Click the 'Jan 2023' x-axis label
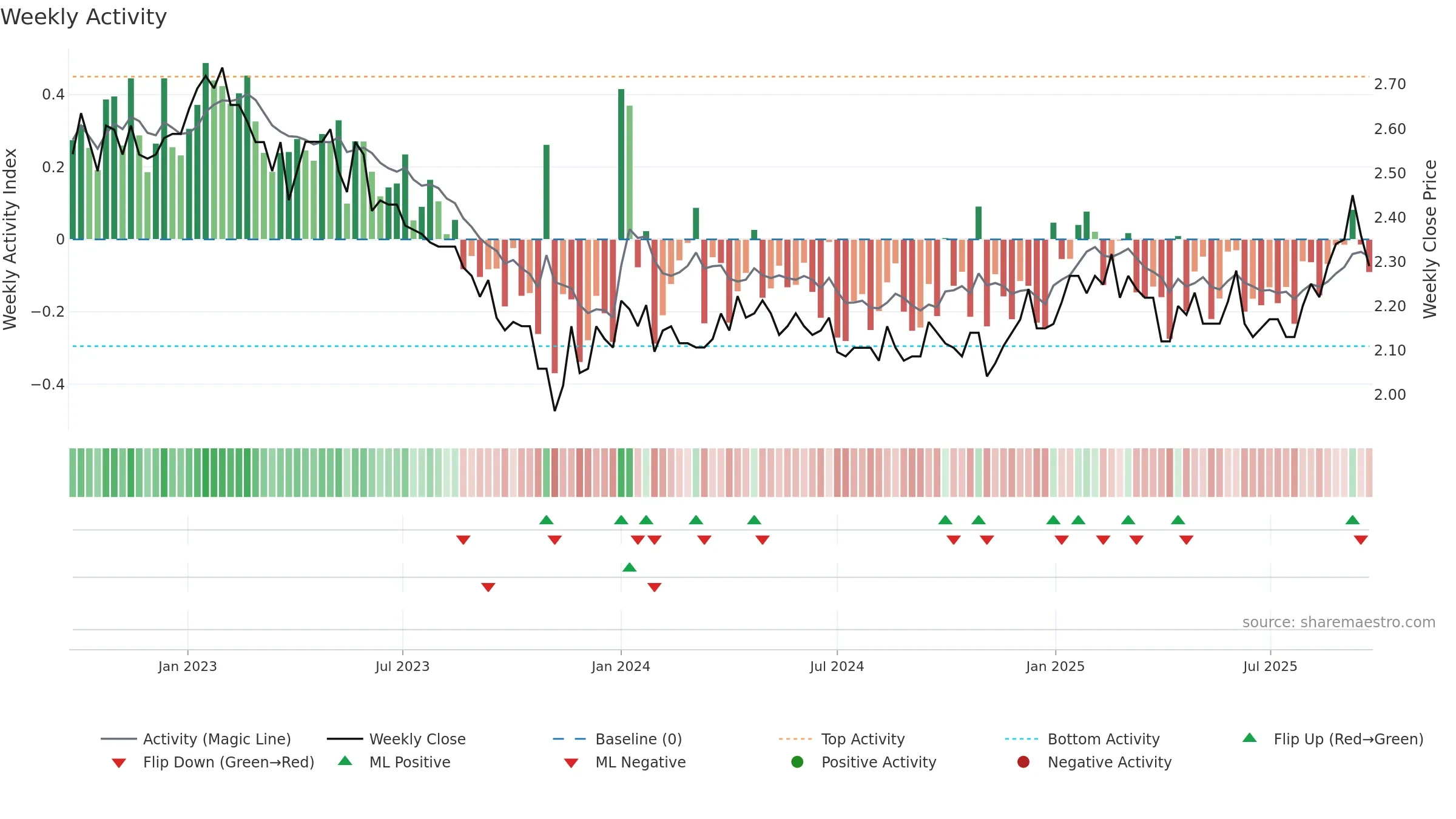 coord(187,666)
